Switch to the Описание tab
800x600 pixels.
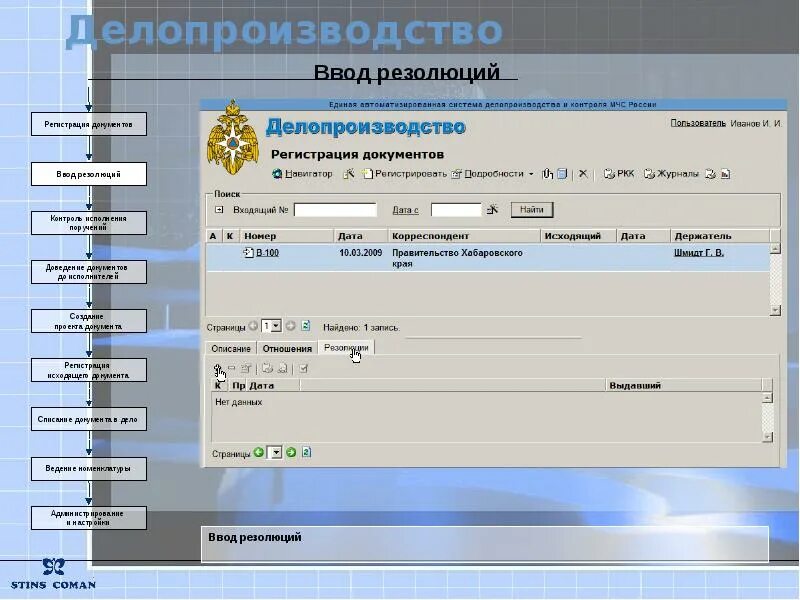[x=231, y=348]
